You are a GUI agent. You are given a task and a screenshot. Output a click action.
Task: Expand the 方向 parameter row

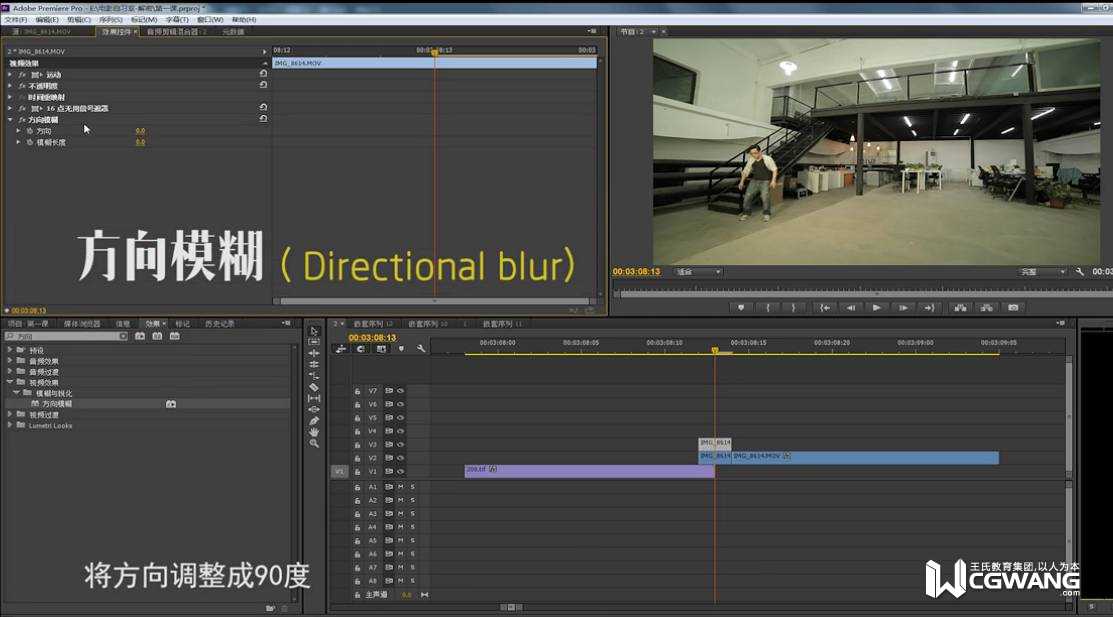point(18,131)
